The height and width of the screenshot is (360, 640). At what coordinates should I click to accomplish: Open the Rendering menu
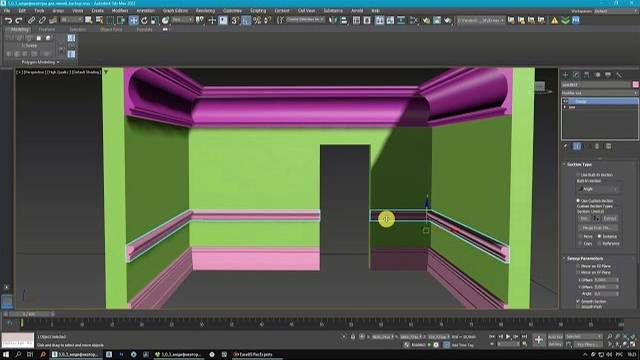[205, 11]
